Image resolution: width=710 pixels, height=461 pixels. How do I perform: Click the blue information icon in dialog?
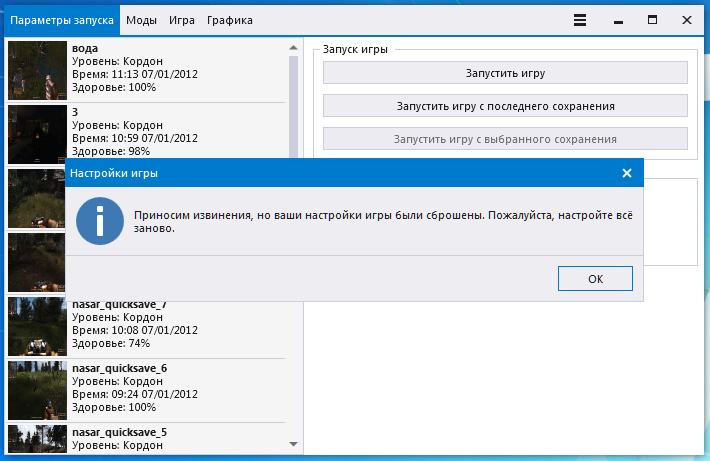point(100,221)
